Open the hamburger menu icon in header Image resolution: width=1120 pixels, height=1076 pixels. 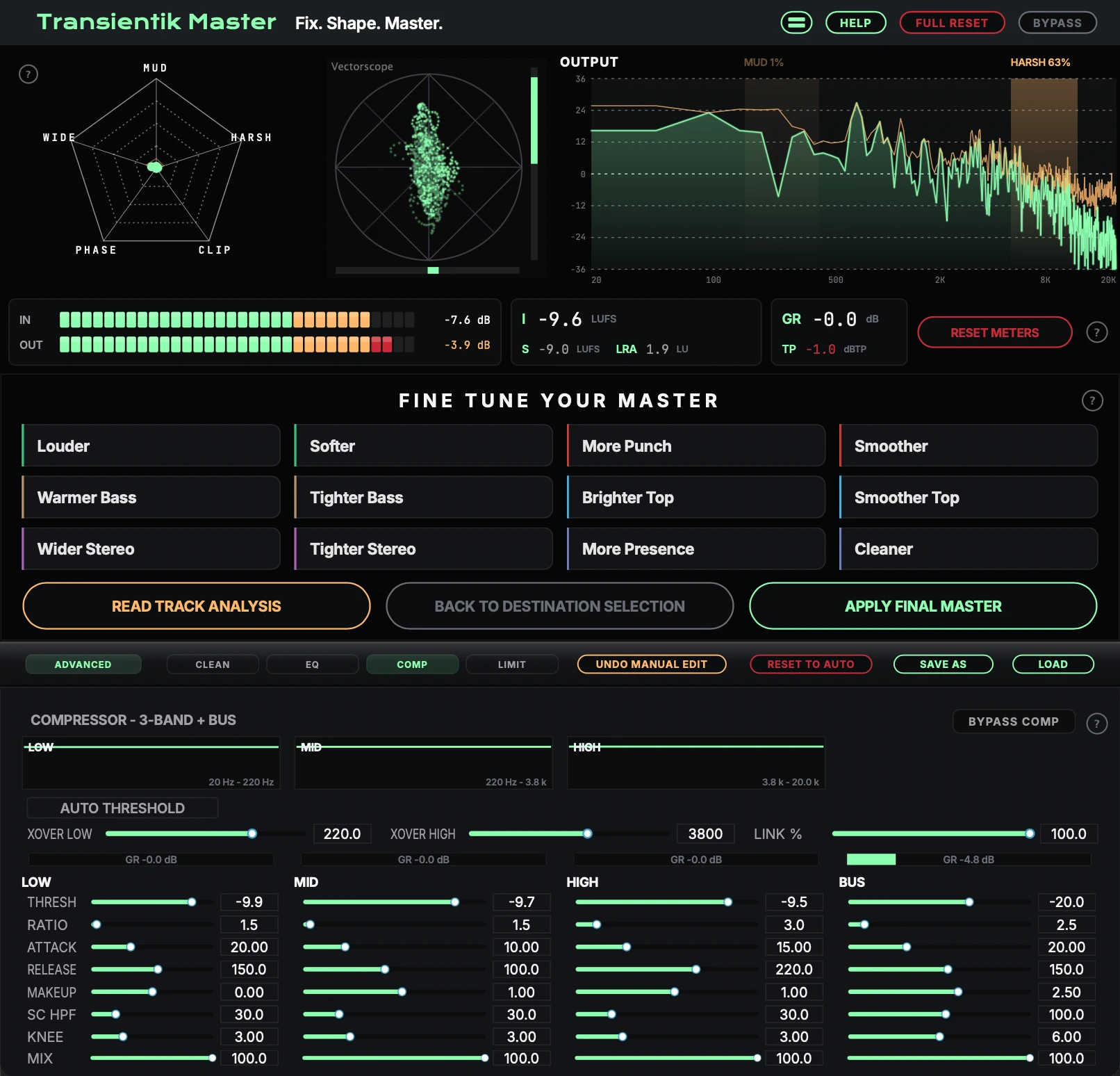pyautogui.click(x=796, y=23)
